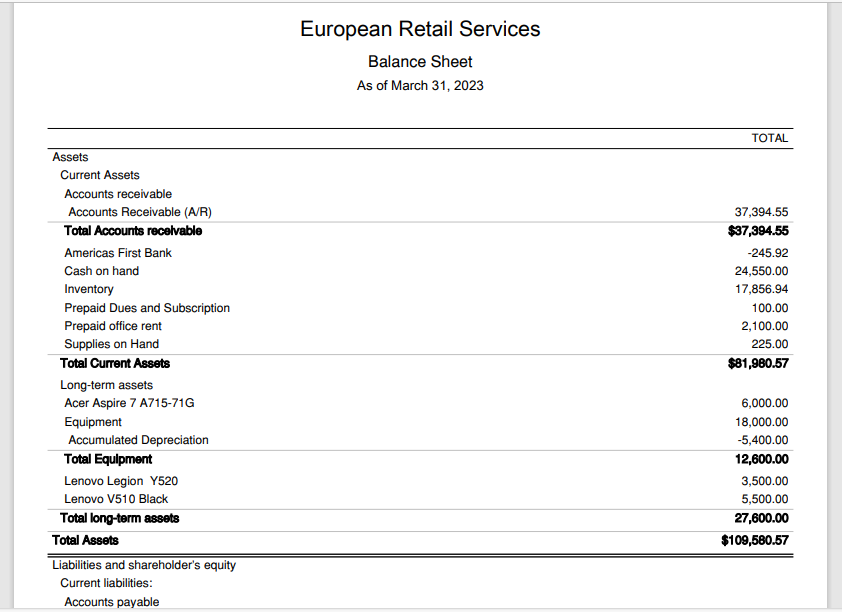Image resolution: width=842 pixels, height=612 pixels.
Task: Open the Lenovo Legion Y520 asset row
Action: click(x=121, y=481)
